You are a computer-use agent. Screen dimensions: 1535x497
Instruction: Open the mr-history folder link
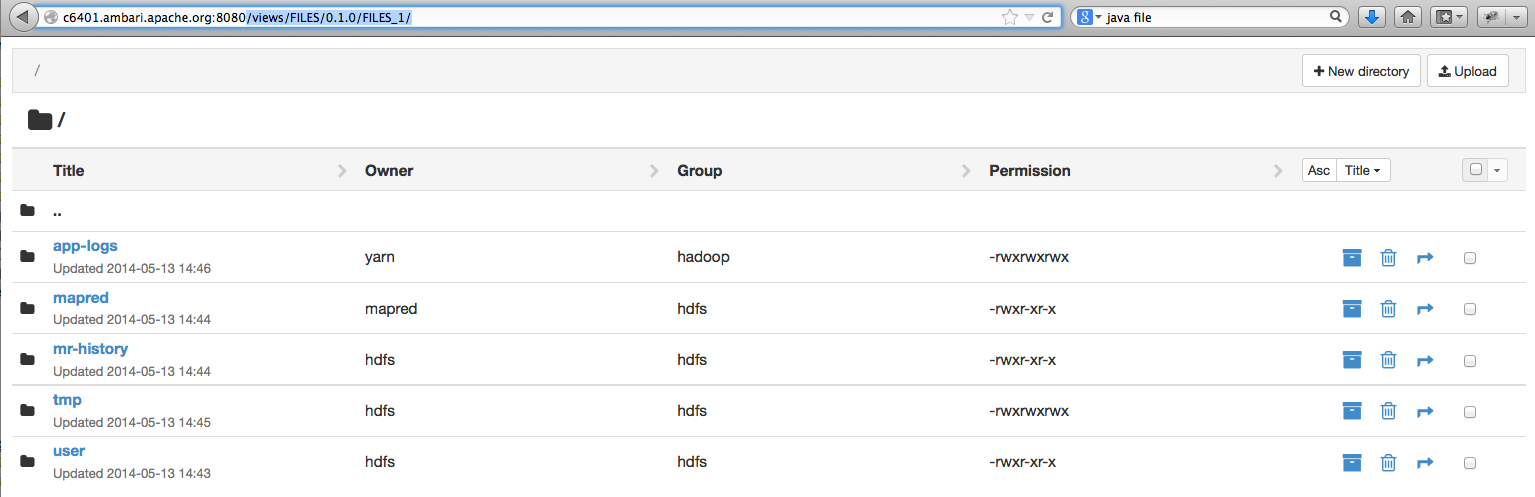point(90,349)
